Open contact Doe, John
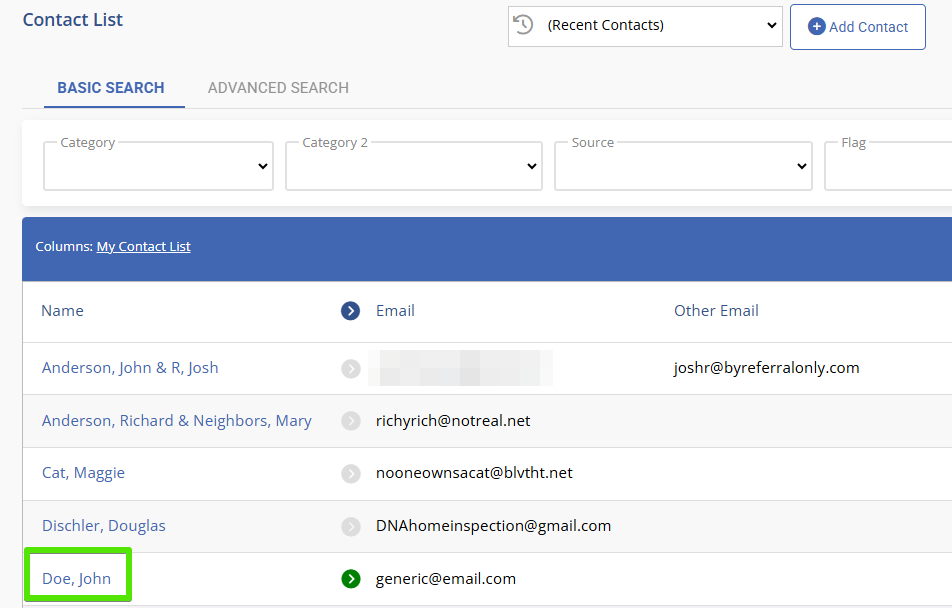The width and height of the screenshot is (952, 608). point(76,579)
